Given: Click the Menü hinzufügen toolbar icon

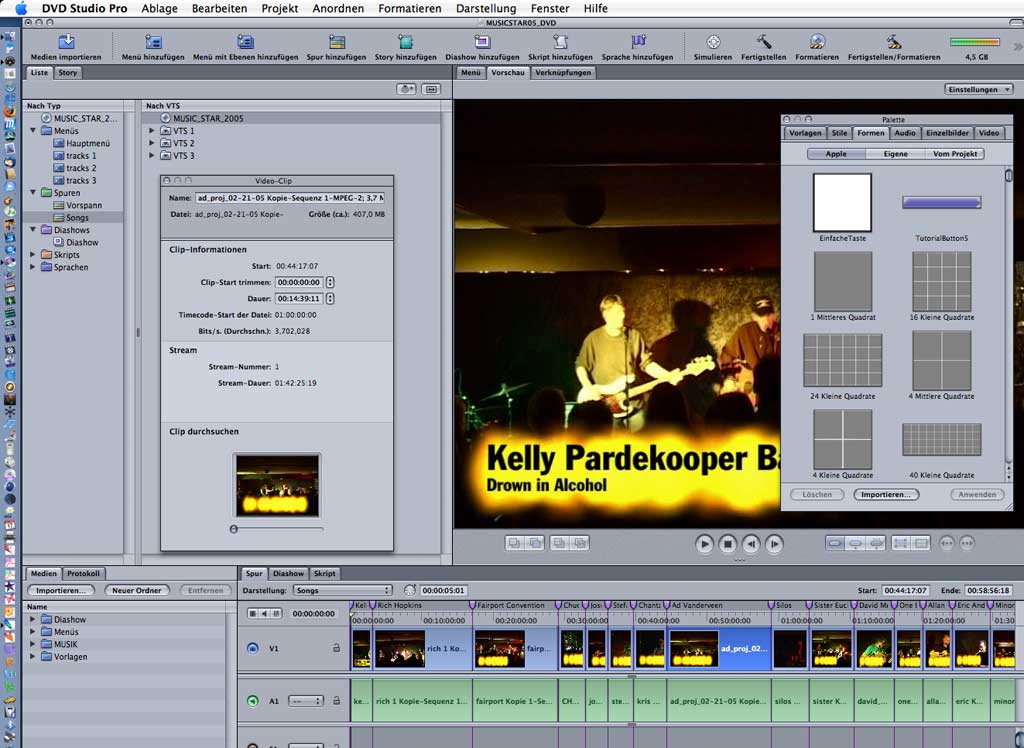Looking at the screenshot, I should (153, 42).
